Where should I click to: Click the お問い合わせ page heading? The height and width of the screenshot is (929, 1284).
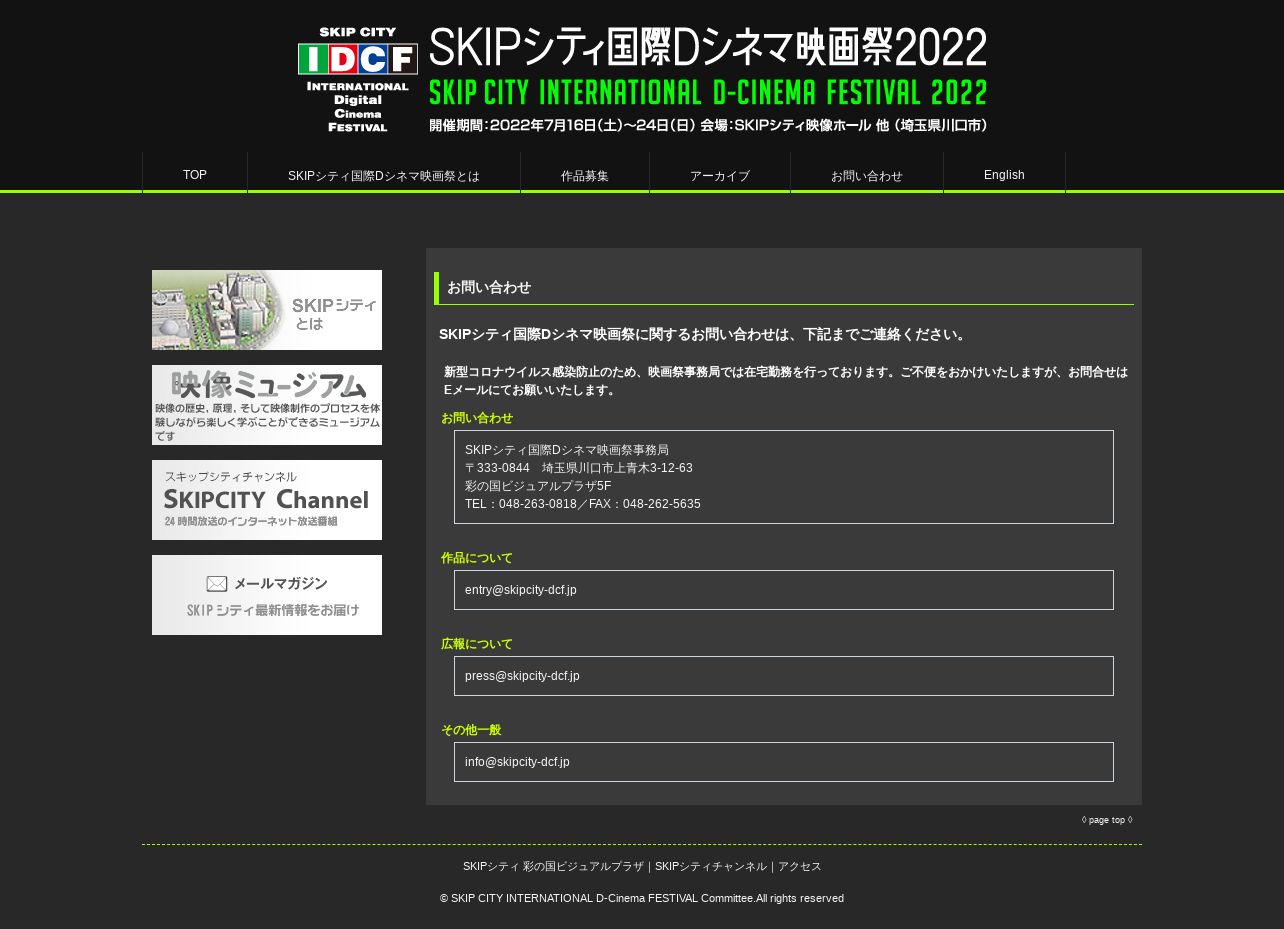pyautogui.click(x=489, y=287)
